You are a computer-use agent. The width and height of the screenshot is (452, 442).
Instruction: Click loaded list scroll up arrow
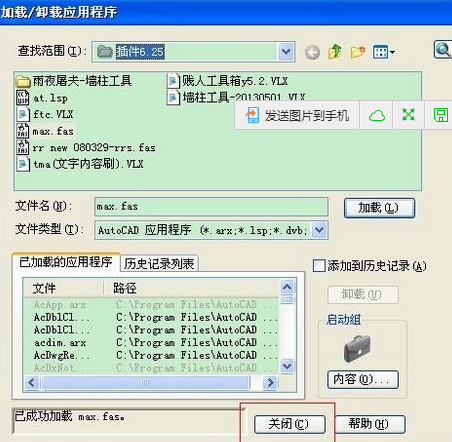pyautogui.click(x=287, y=287)
